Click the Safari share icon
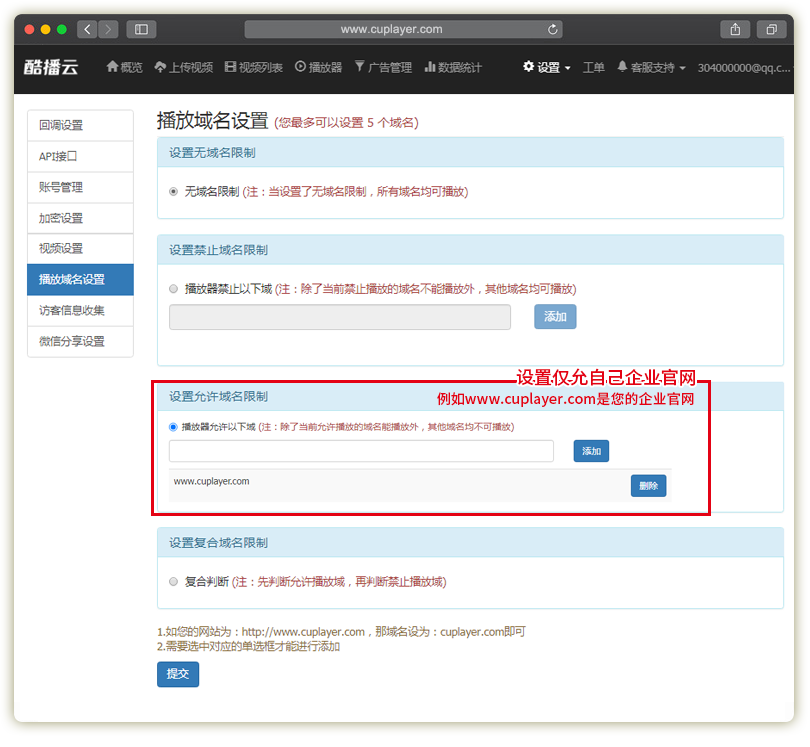Image resolution: width=810 pixels, height=747 pixels. 735,30
